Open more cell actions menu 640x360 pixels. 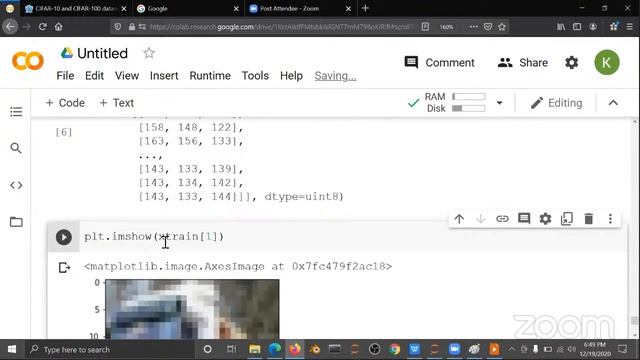tap(610, 219)
